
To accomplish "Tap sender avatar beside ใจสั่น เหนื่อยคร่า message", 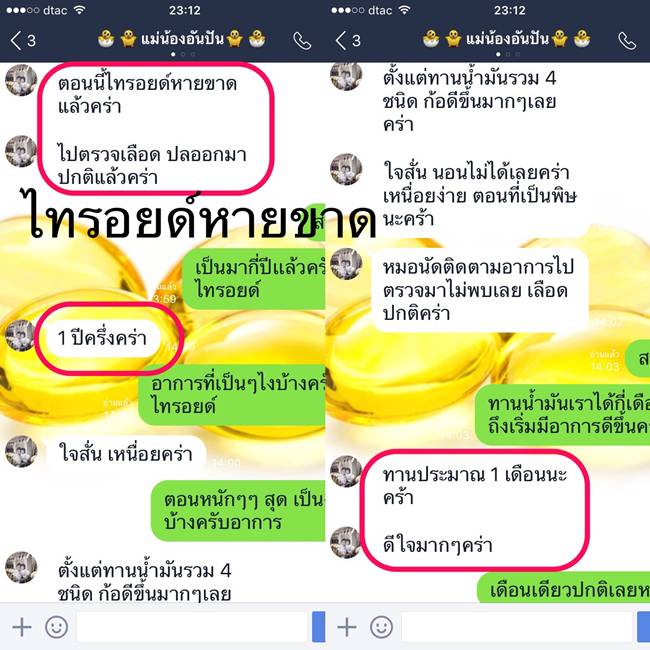I will coord(21,451).
